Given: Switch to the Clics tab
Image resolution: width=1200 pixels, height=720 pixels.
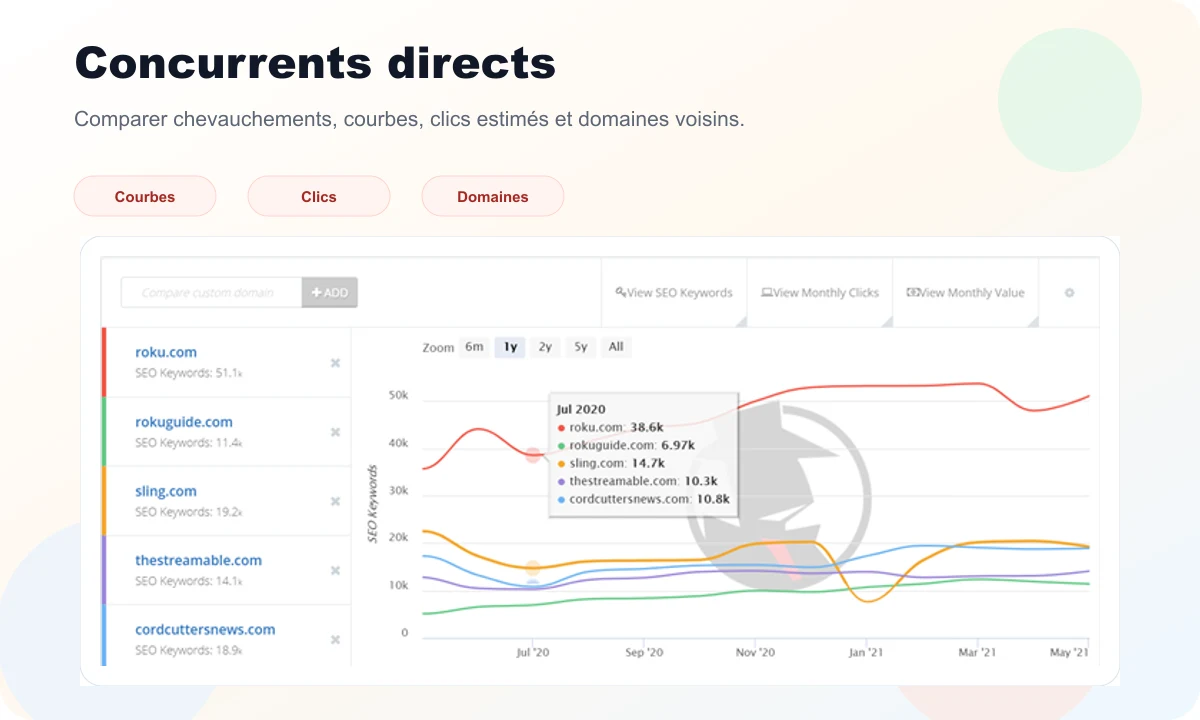Looking at the screenshot, I should pyautogui.click(x=319, y=196).
